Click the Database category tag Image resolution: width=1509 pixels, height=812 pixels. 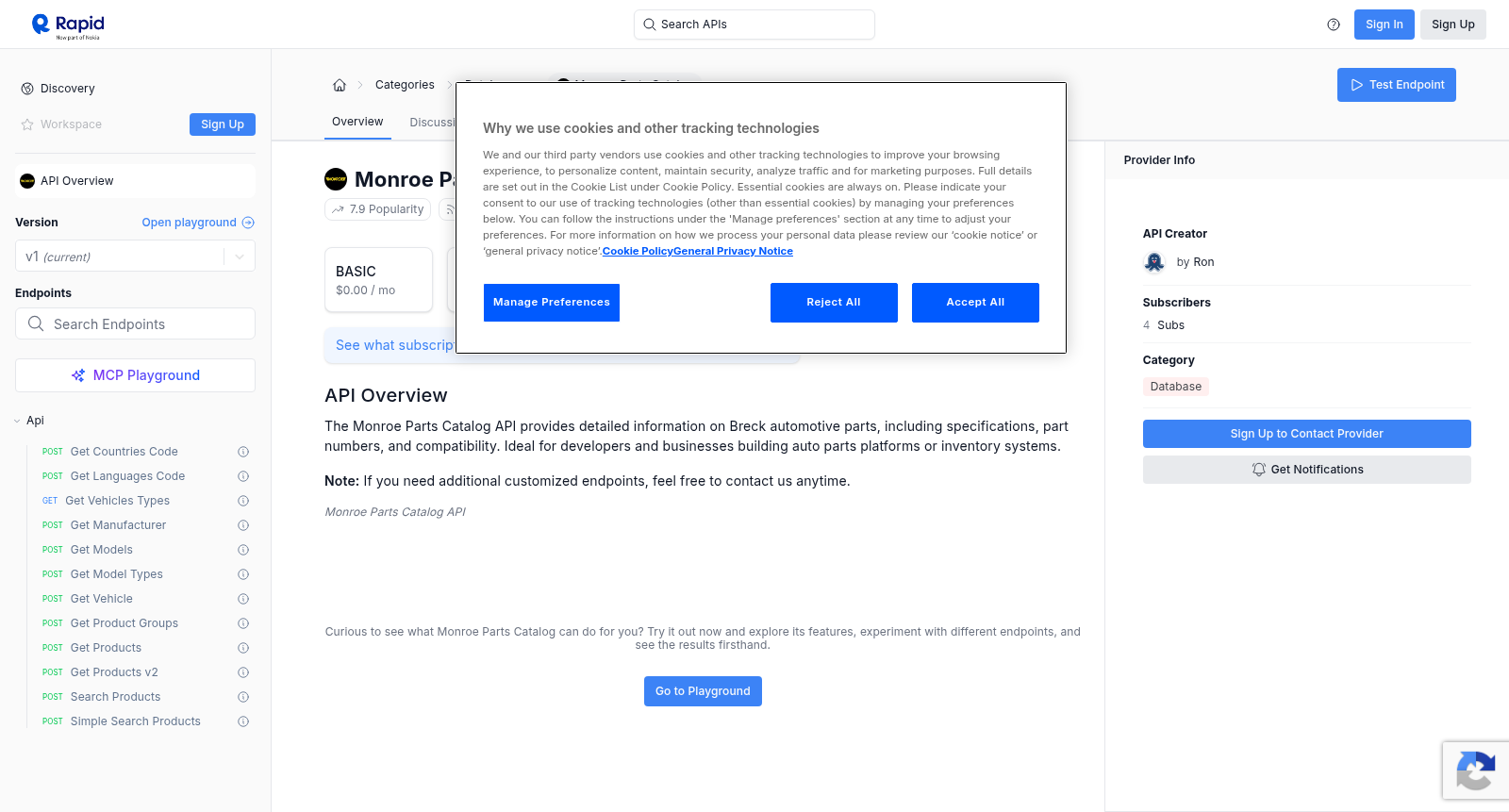click(1176, 387)
